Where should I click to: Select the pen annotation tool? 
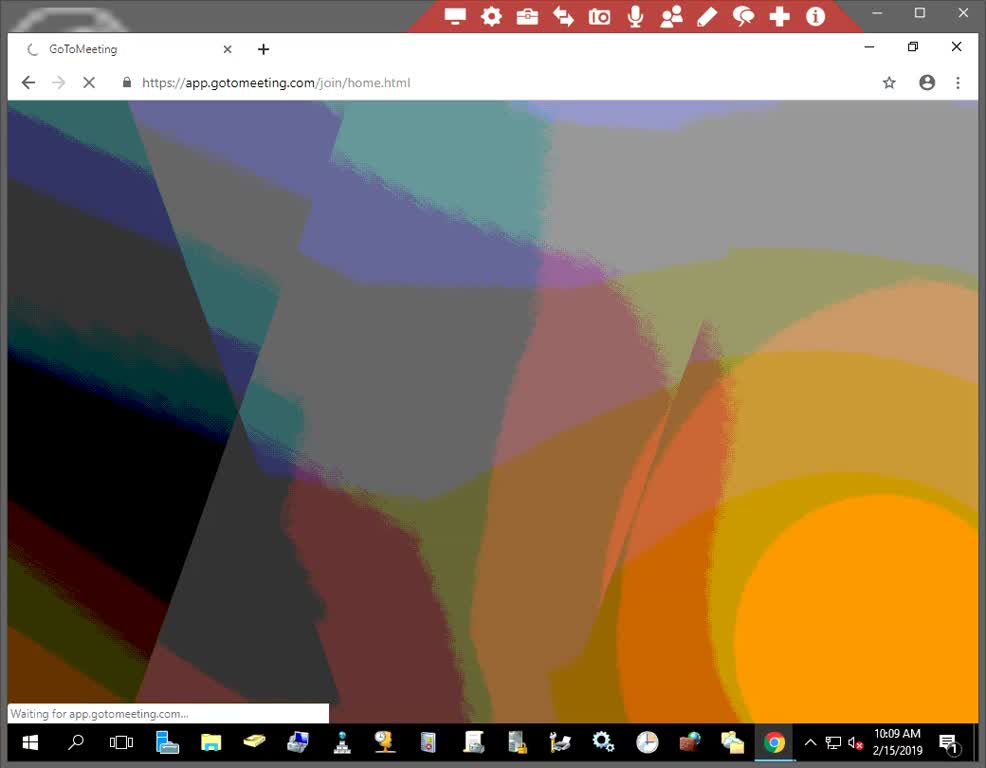point(707,16)
